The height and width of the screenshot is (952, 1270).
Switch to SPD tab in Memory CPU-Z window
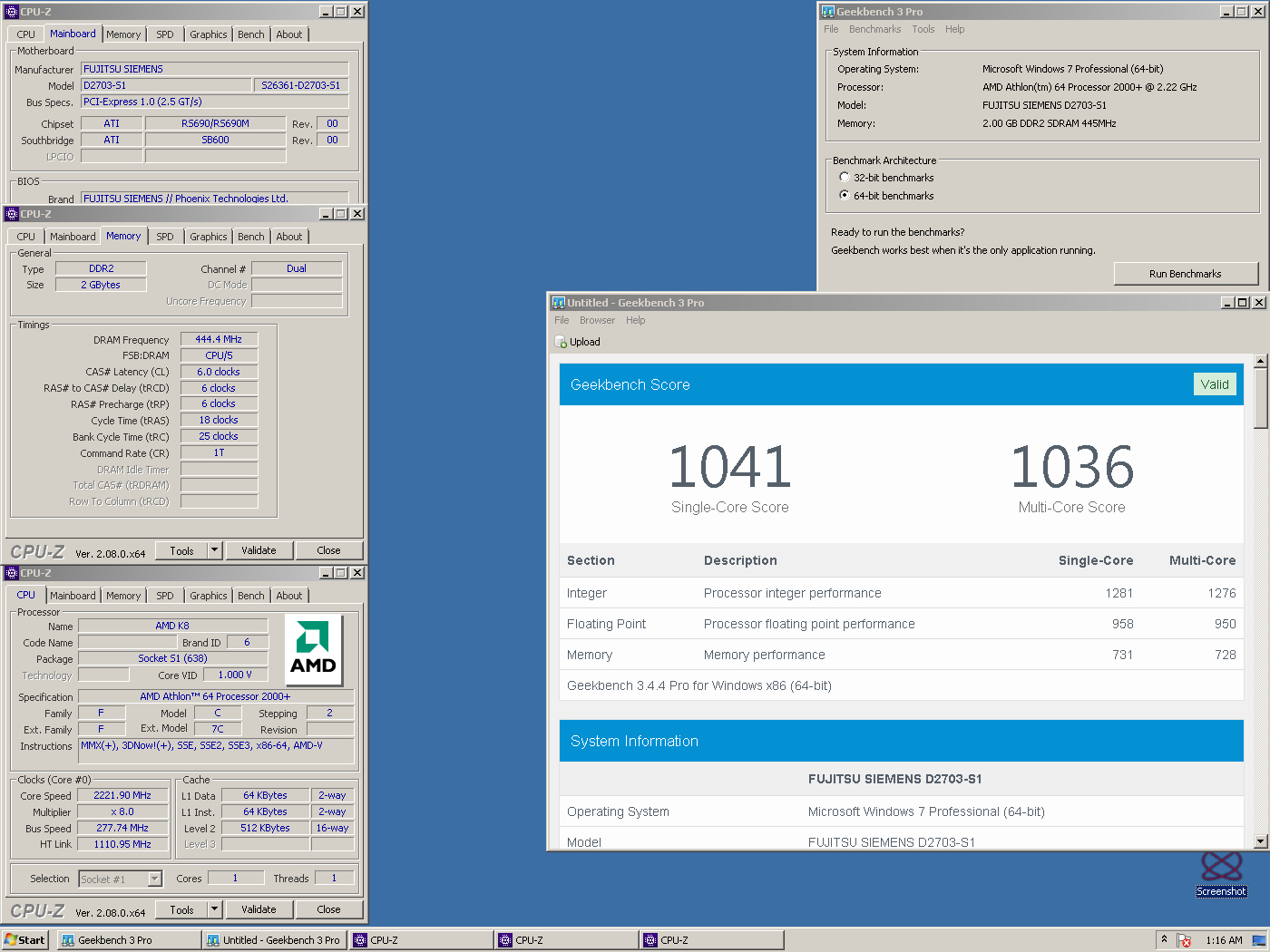(164, 237)
